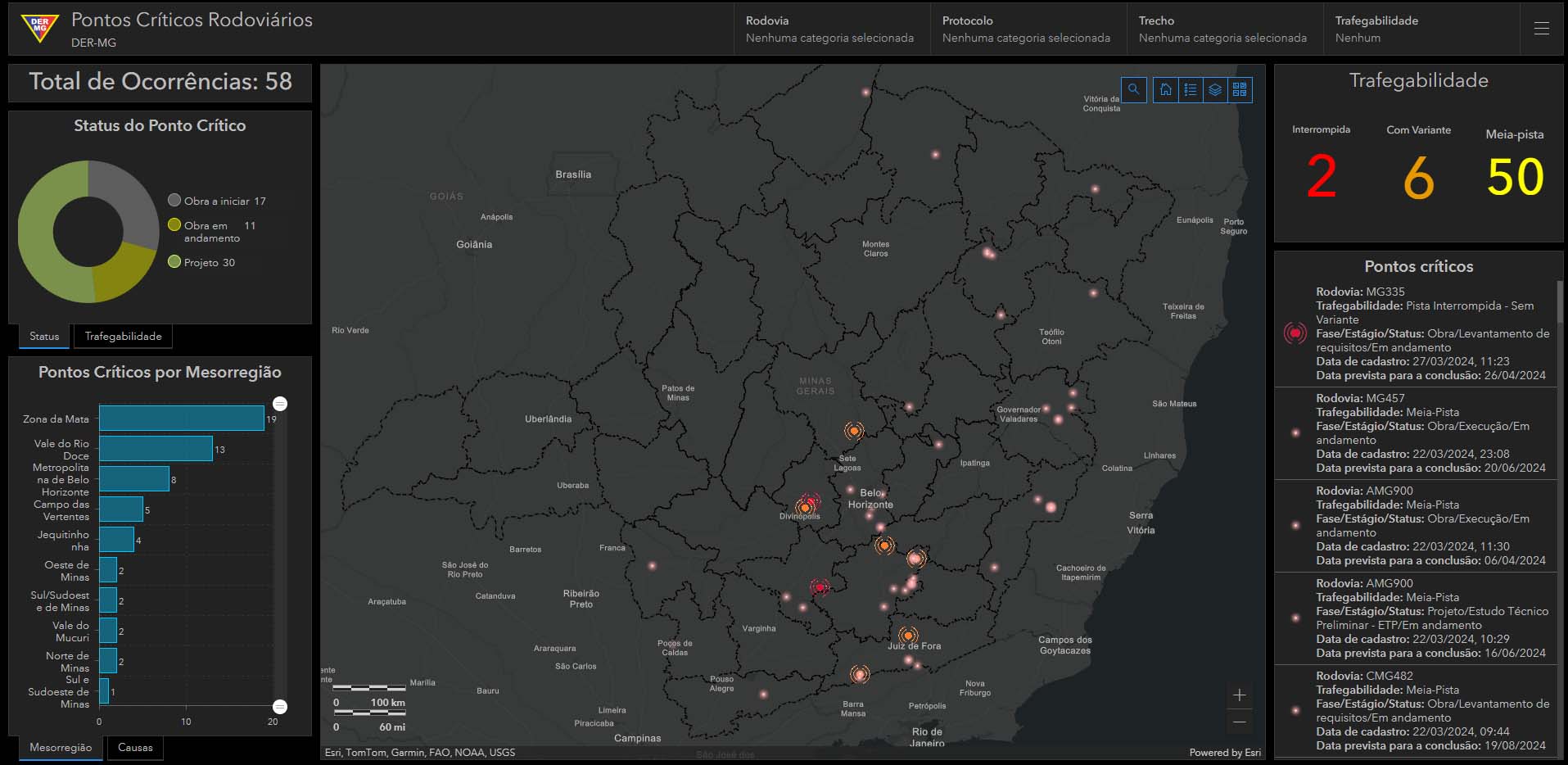Switch to the Causas tab
This screenshot has width=1568, height=765.
tap(135, 747)
